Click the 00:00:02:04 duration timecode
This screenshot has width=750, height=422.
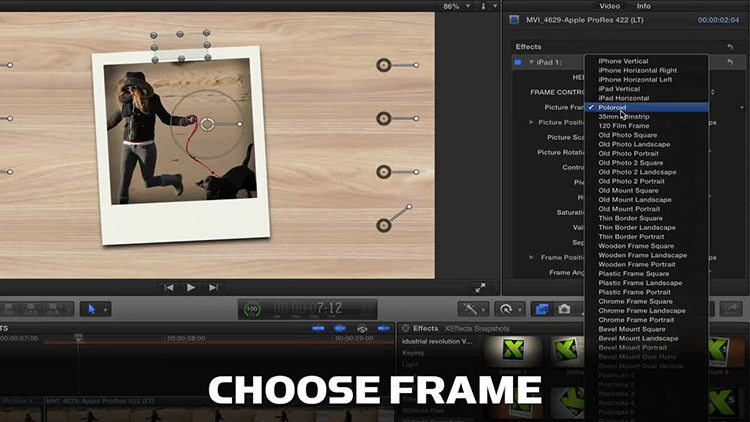(718, 20)
